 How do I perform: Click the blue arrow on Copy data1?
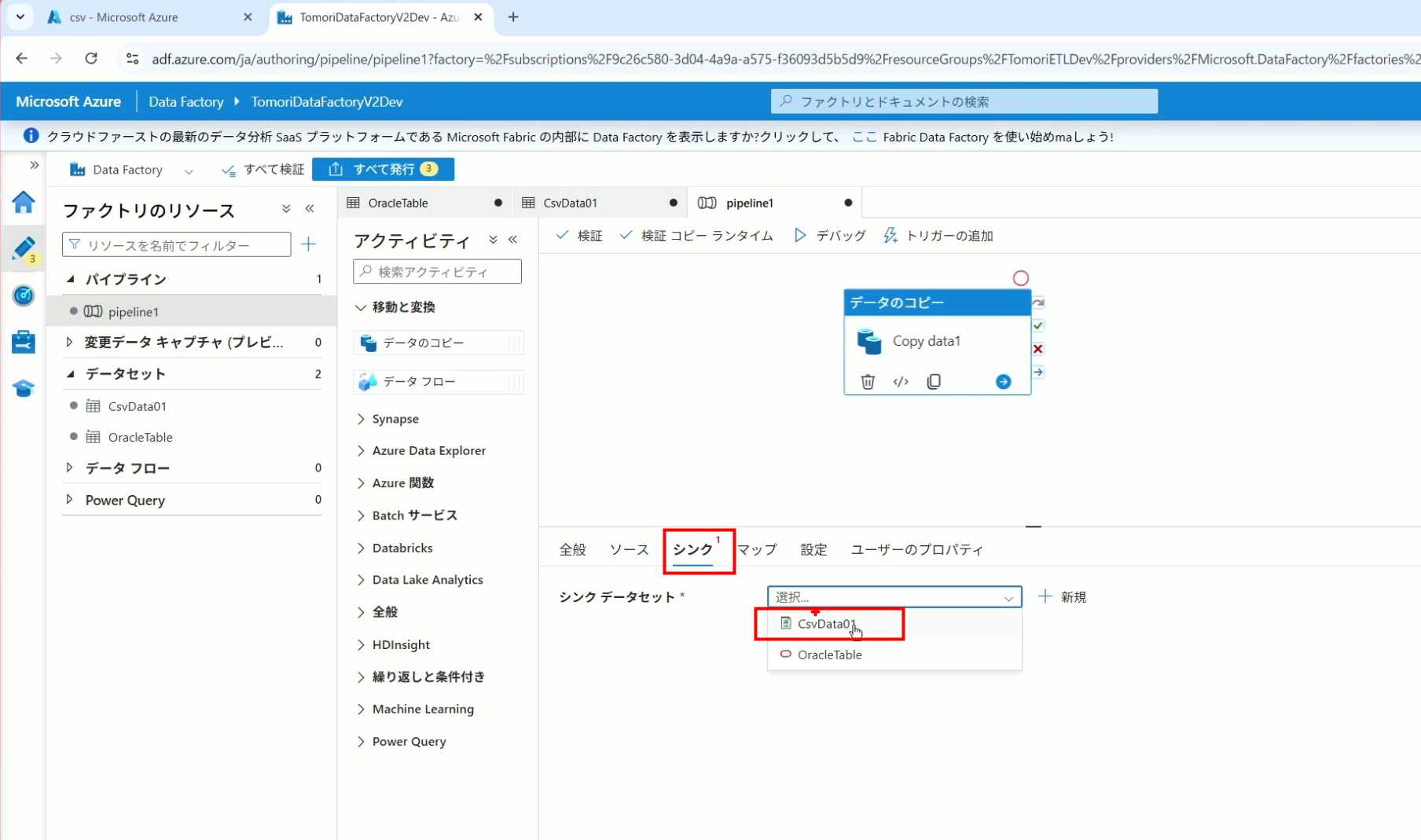[x=1003, y=382]
